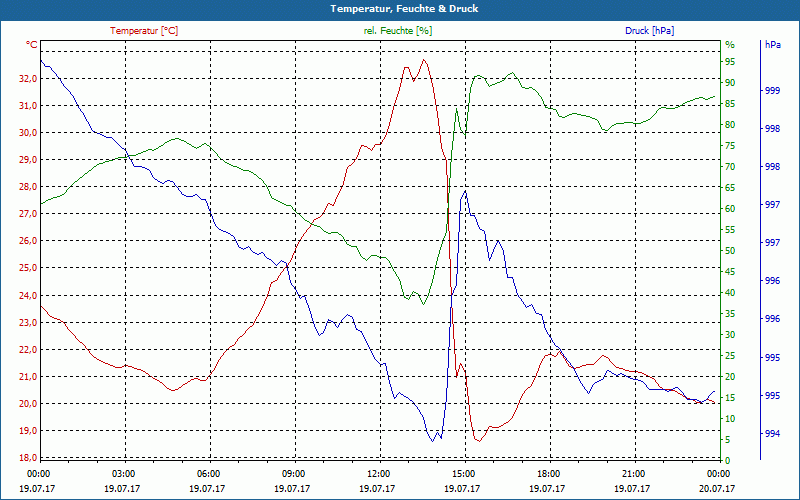Select the green '70' humidity axis value

(730, 167)
